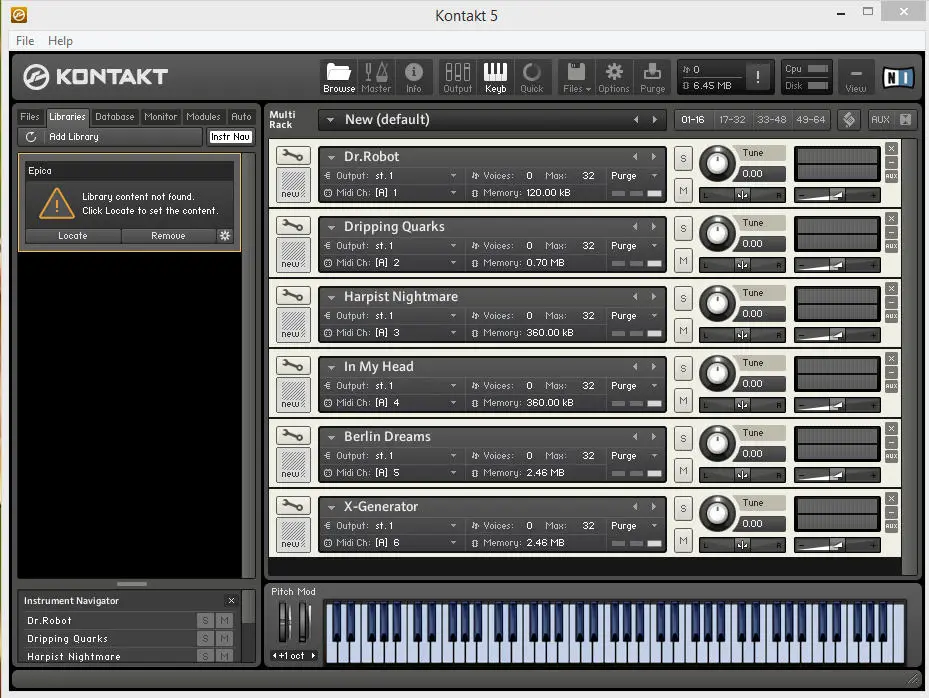Screen dimensions: 929x698
Task: Mute the Dr.Robot instrument
Action: [x=683, y=191]
